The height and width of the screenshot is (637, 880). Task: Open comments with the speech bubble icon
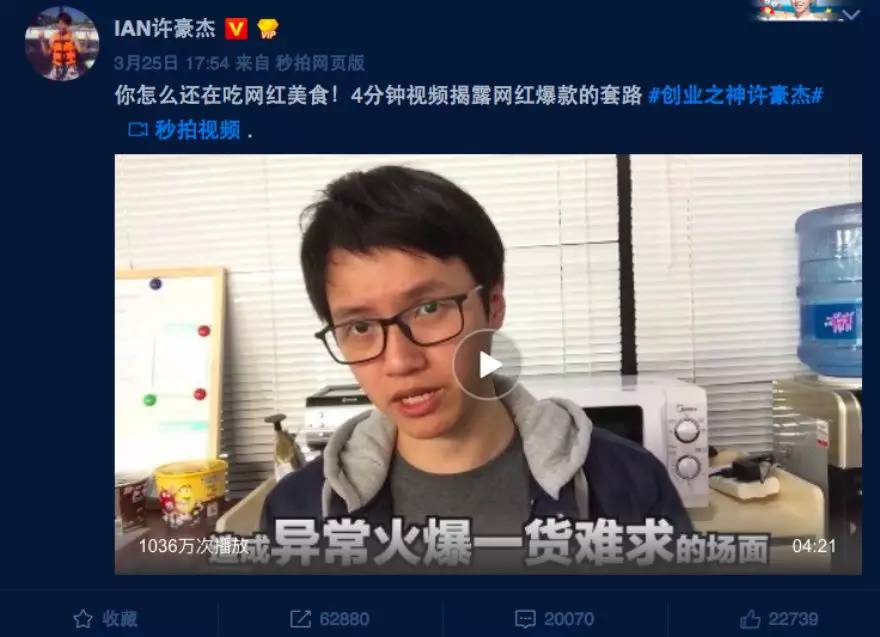[525, 619]
